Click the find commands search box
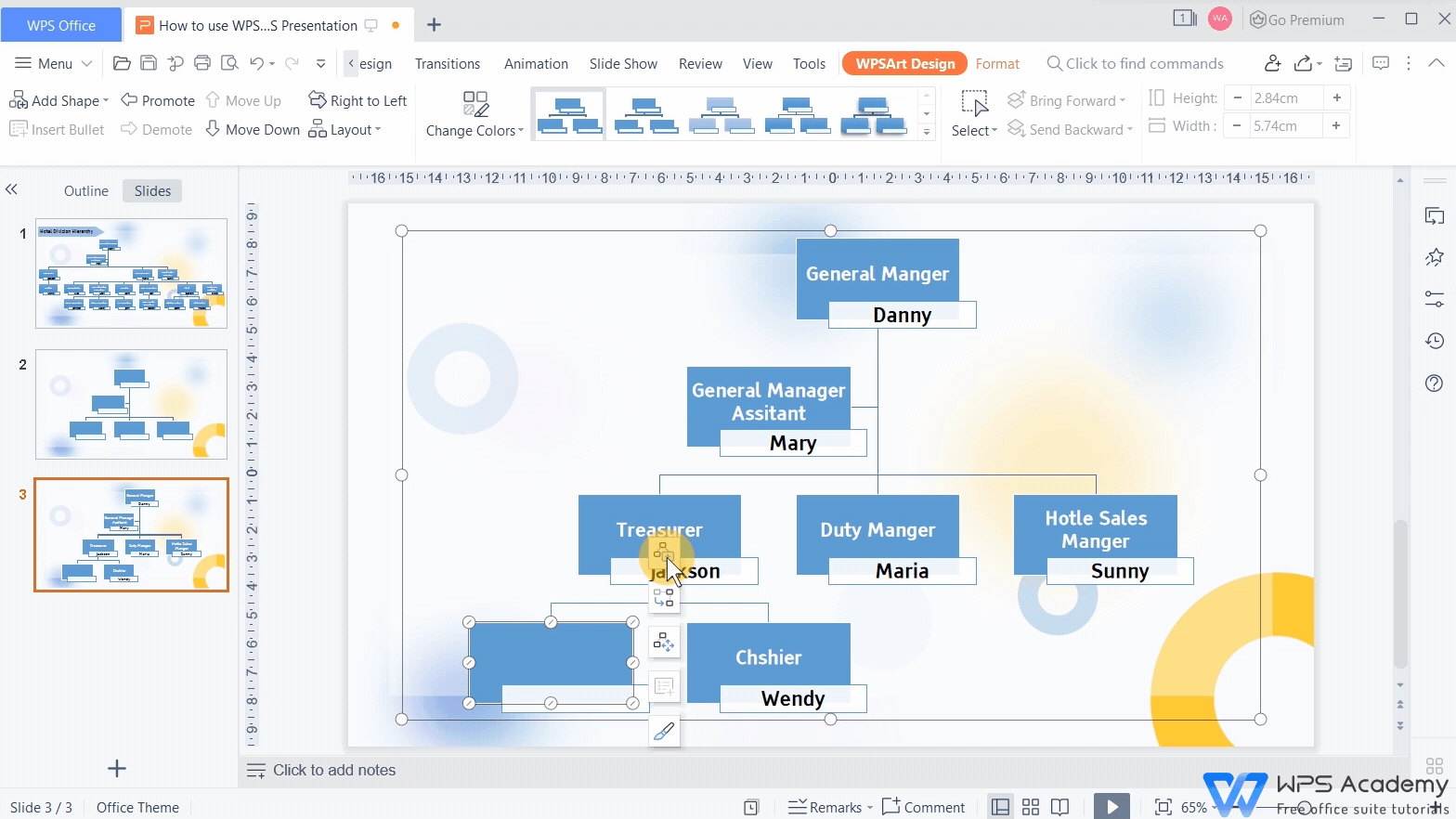This screenshot has height=819, width=1456. 1135,63
